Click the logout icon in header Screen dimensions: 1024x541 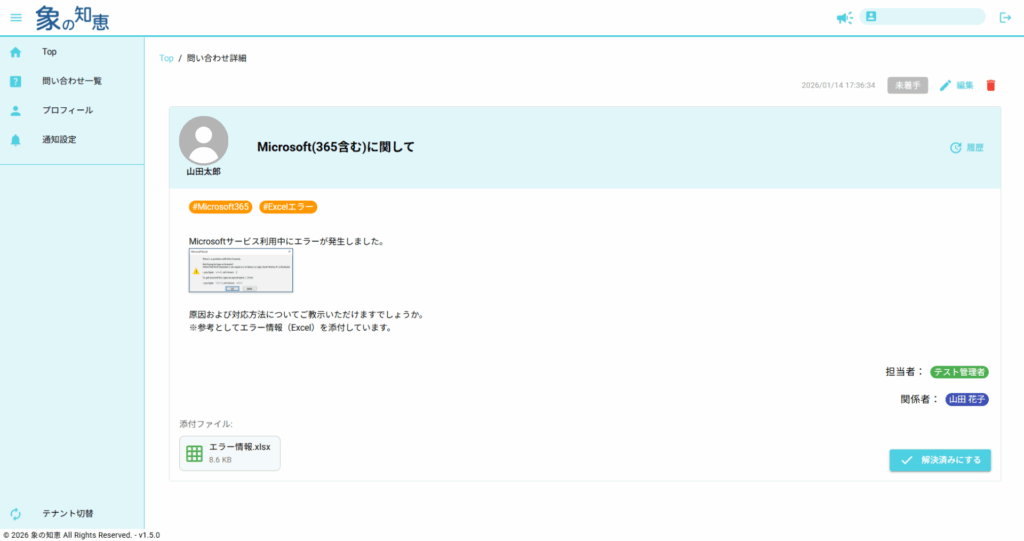pyautogui.click(x=1005, y=17)
